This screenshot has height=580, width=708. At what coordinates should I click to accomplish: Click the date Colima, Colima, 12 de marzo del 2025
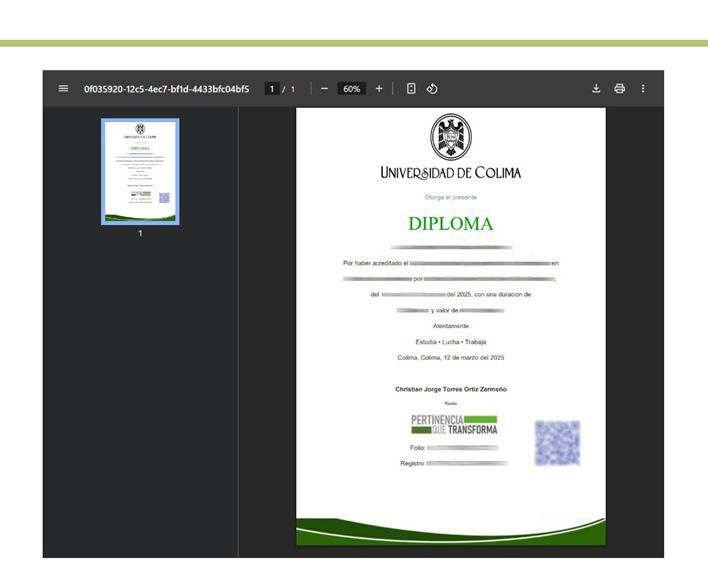click(x=451, y=357)
